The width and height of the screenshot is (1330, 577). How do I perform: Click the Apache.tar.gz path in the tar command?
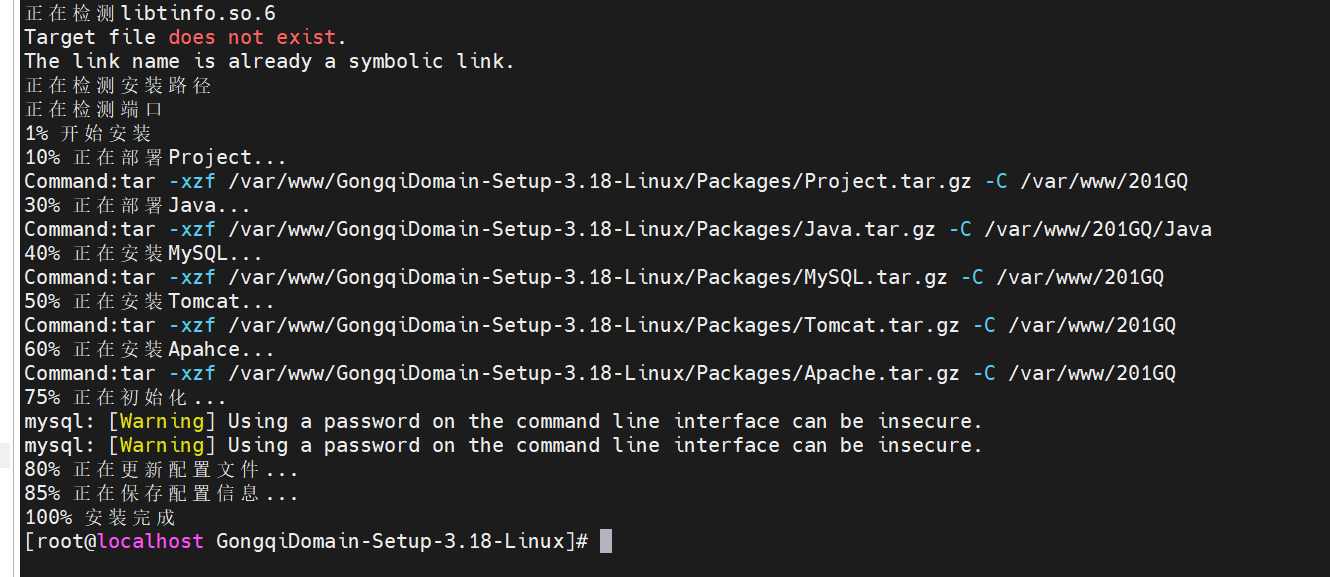(x=594, y=373)
